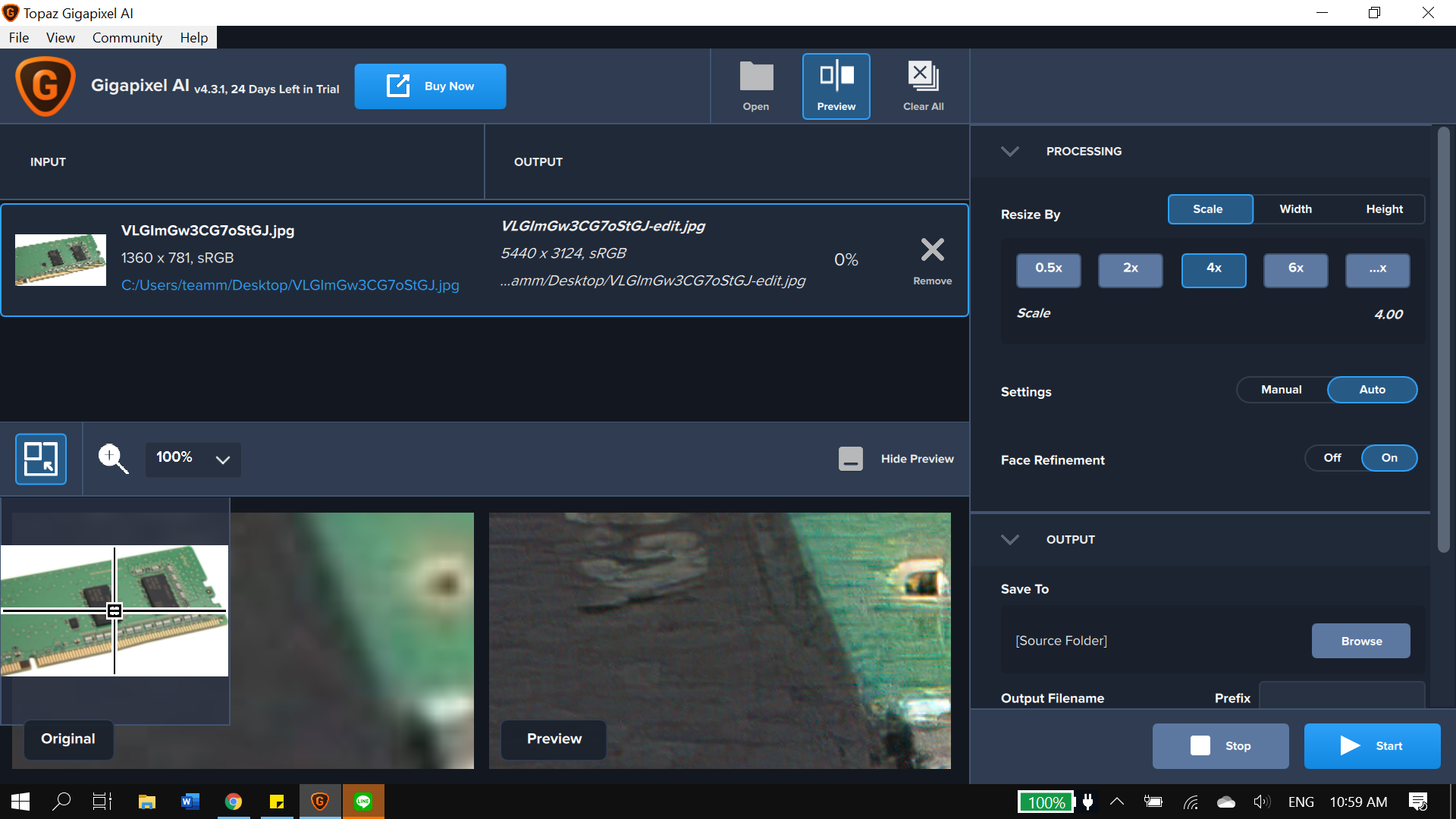Open an image with the Open folder icon
Image resolution: width=1456 pixels, height=819 pixels.
(x=756, y=86)
